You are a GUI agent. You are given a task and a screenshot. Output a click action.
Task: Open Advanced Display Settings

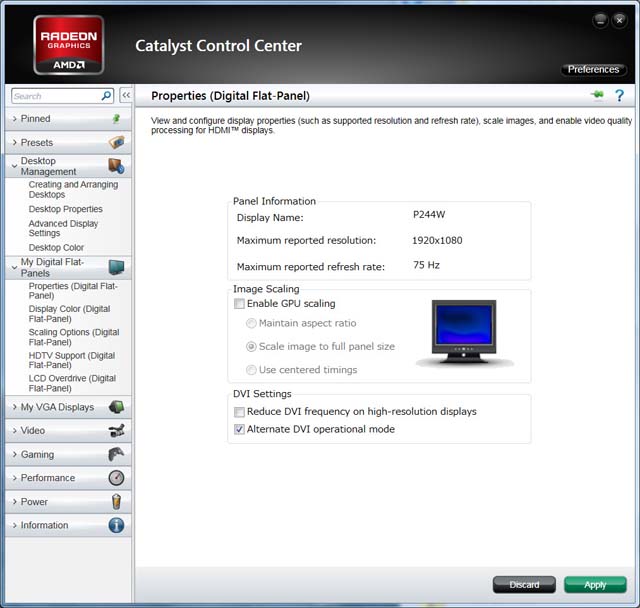[x=63, y=228]
